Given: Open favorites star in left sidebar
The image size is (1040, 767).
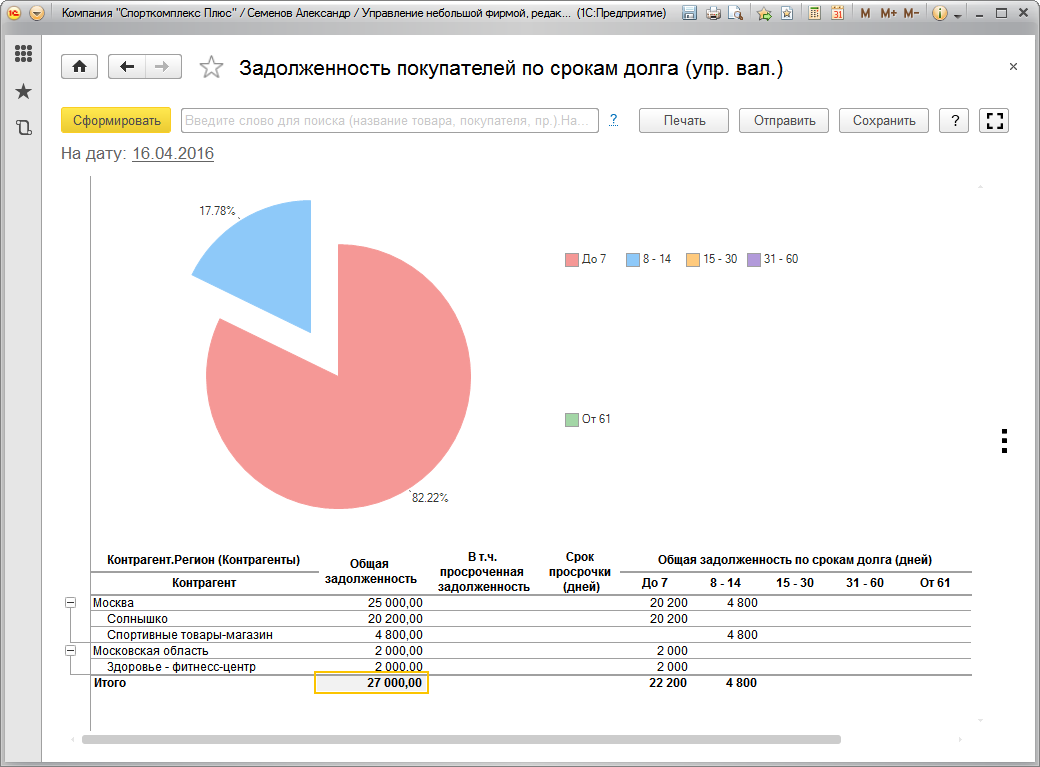Looking at the screenshot, I should pyautogui.click(x=23, y=92).
